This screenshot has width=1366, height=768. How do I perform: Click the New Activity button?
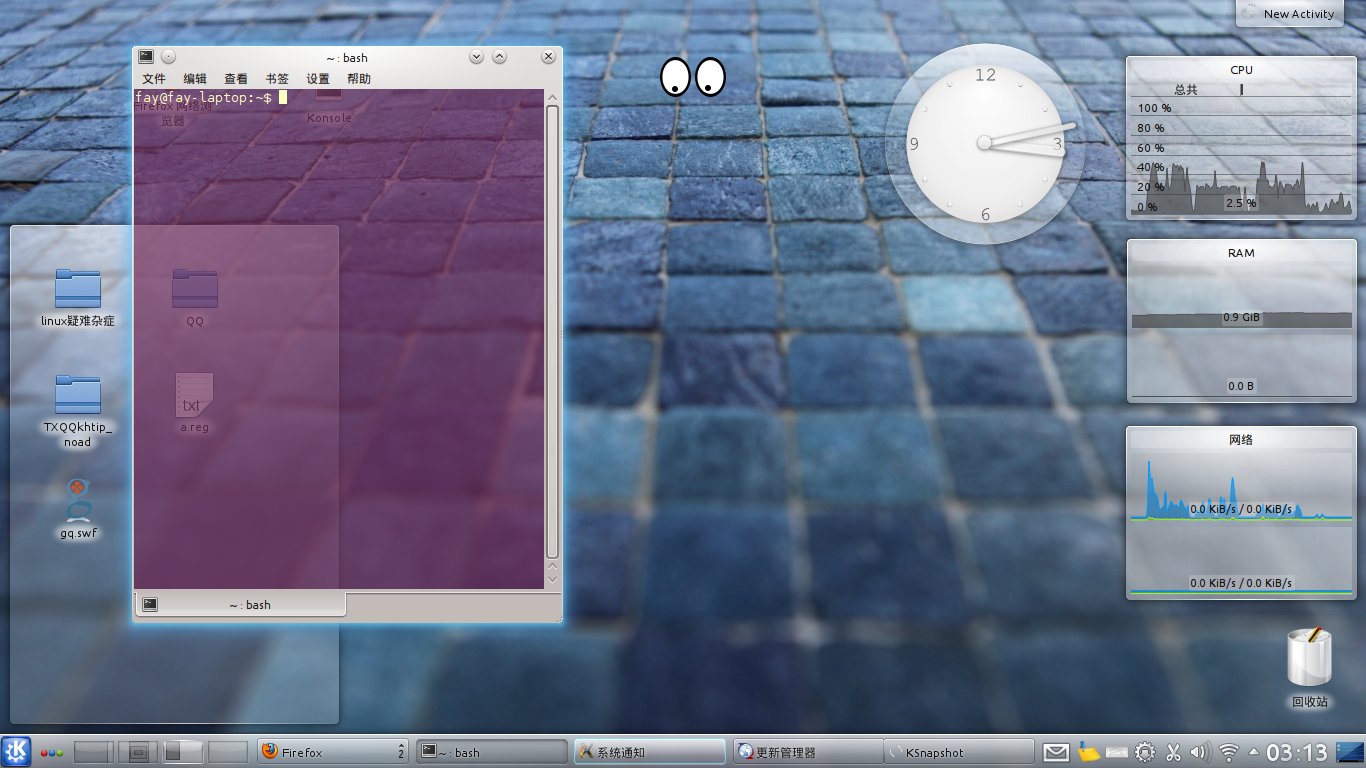click(1290, 14)
